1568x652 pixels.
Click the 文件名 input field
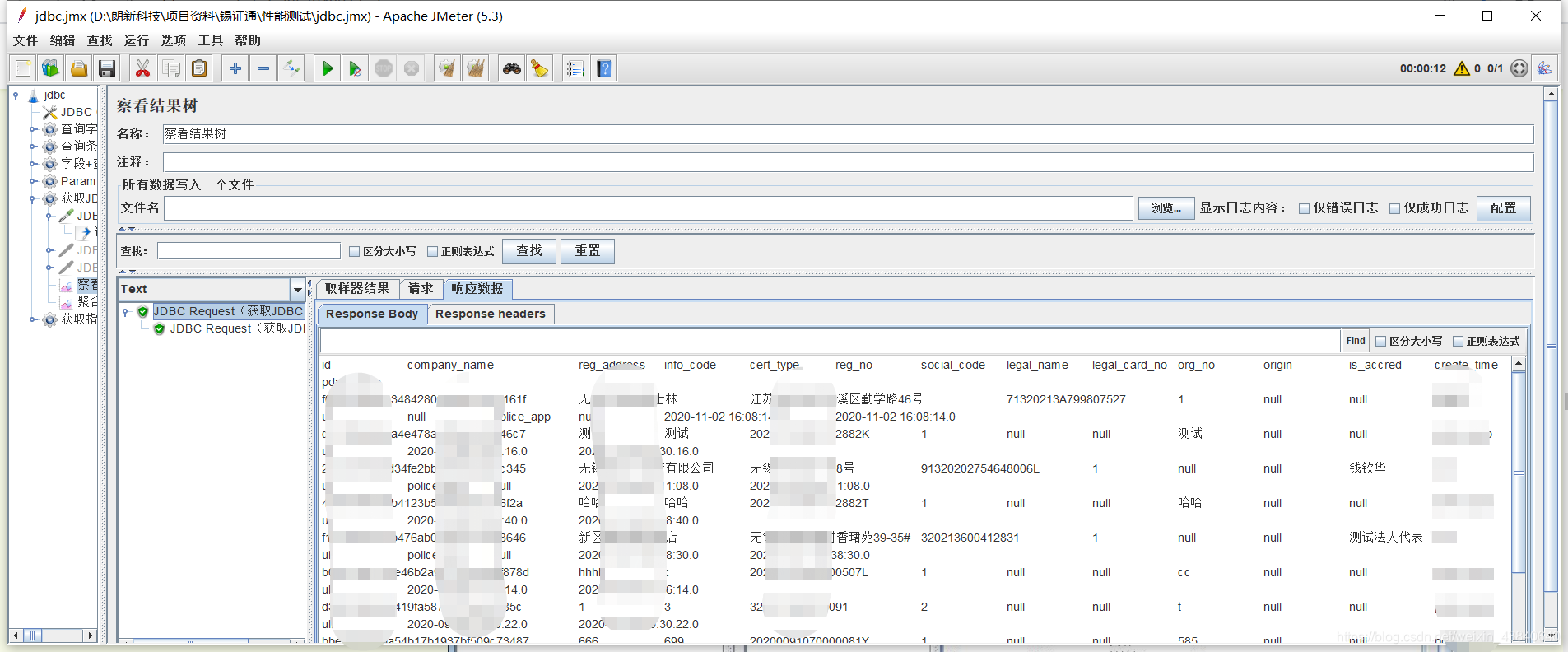(x=649, y=208)
